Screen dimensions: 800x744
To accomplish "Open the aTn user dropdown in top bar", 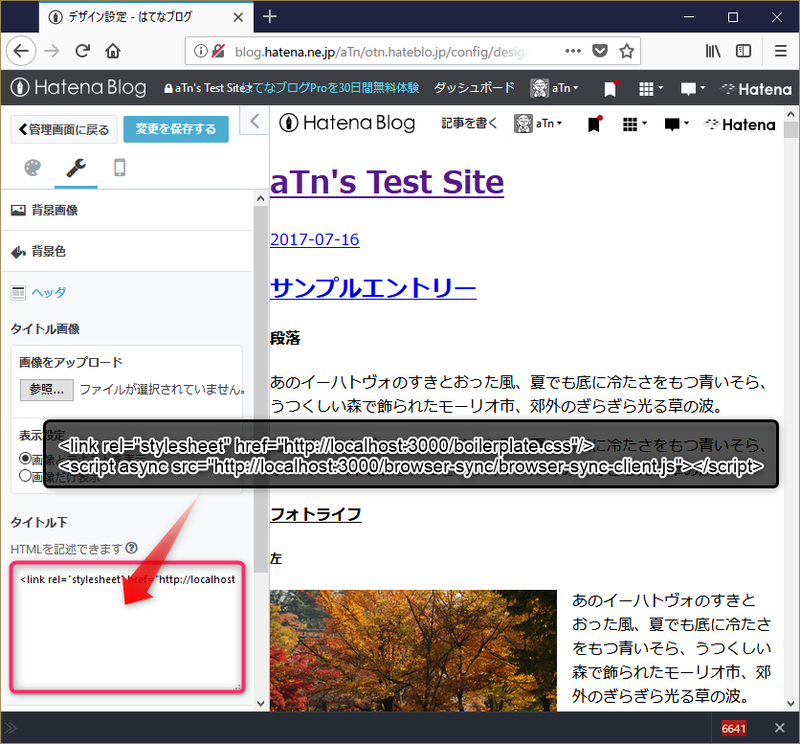I will (x=552, y=88).
